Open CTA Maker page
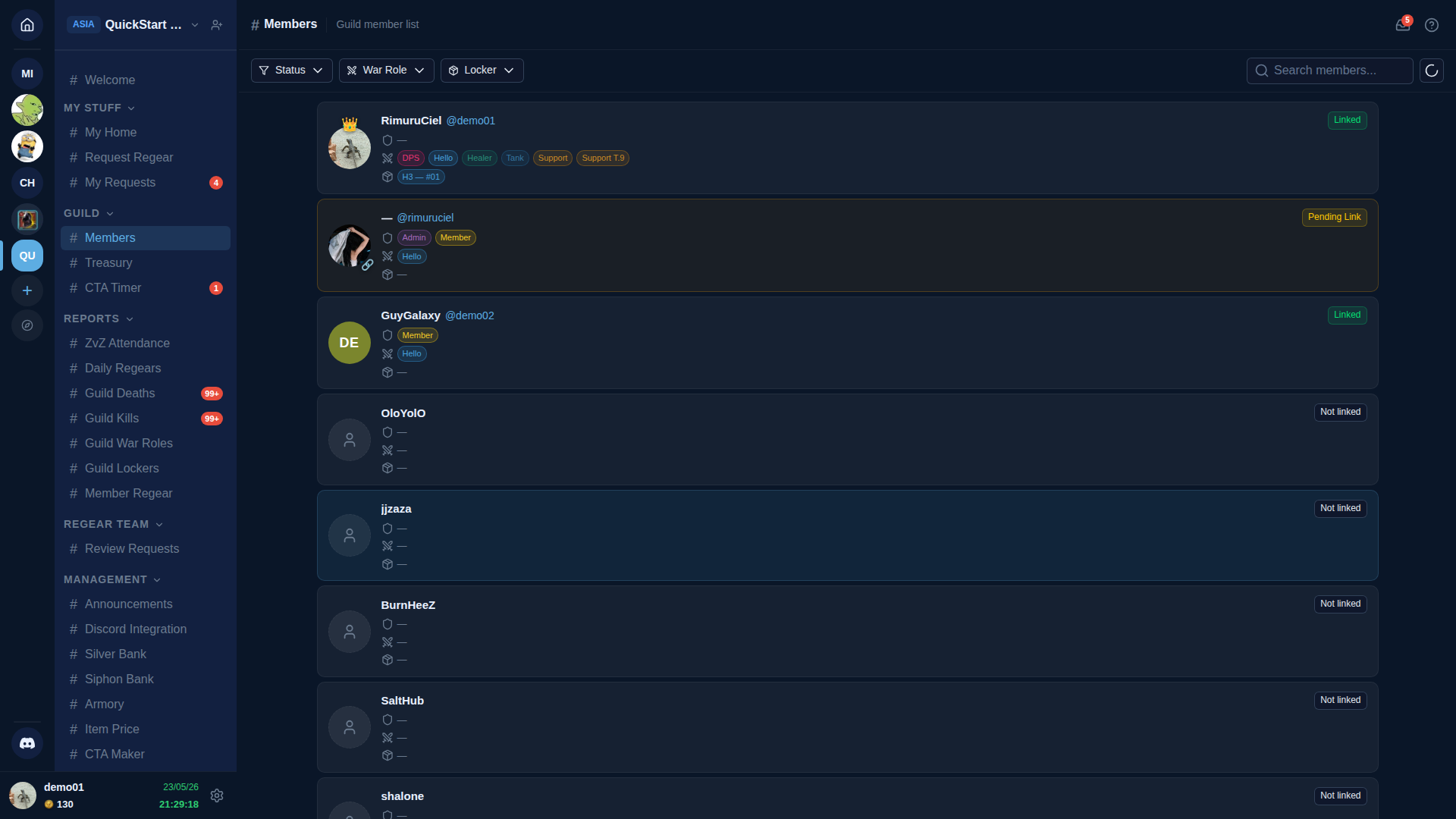Screen dimensions: 1456x819 click(146, 755)
